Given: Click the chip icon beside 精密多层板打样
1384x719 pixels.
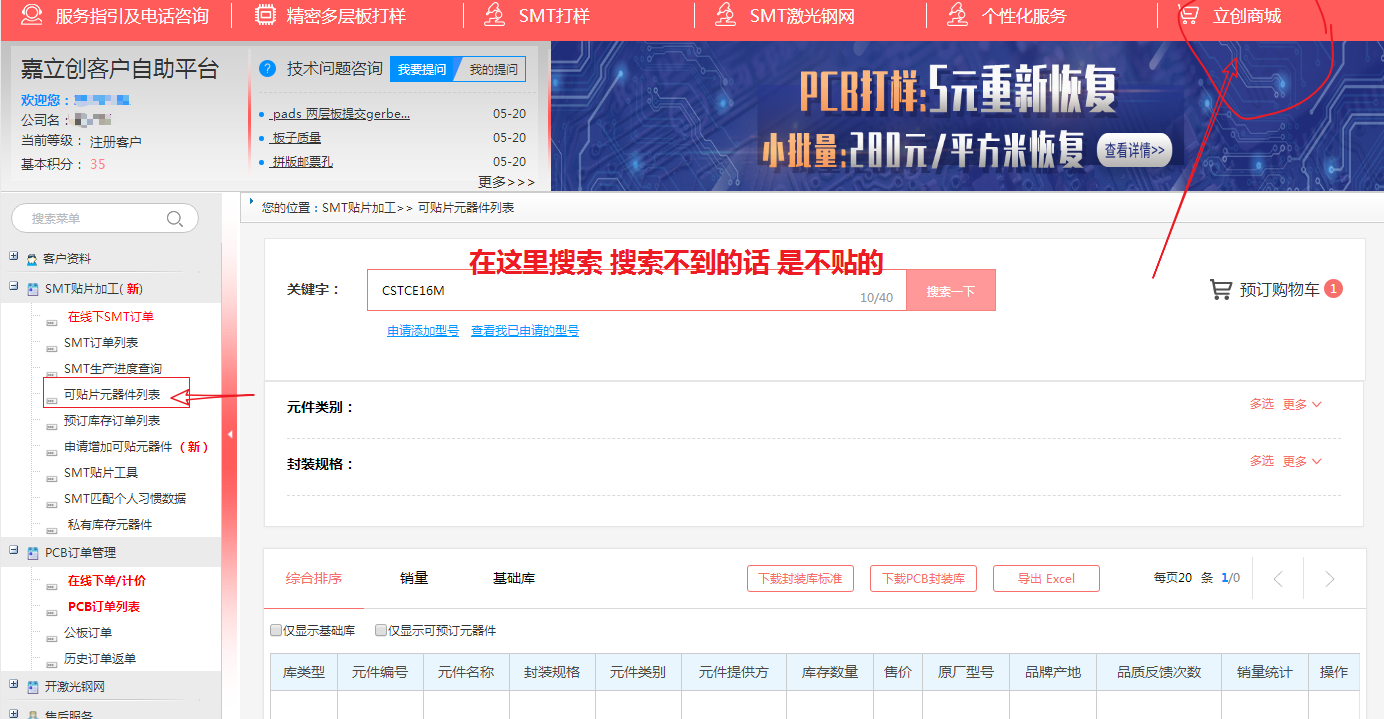Looking at the screenshot, I should click(266, 15).
